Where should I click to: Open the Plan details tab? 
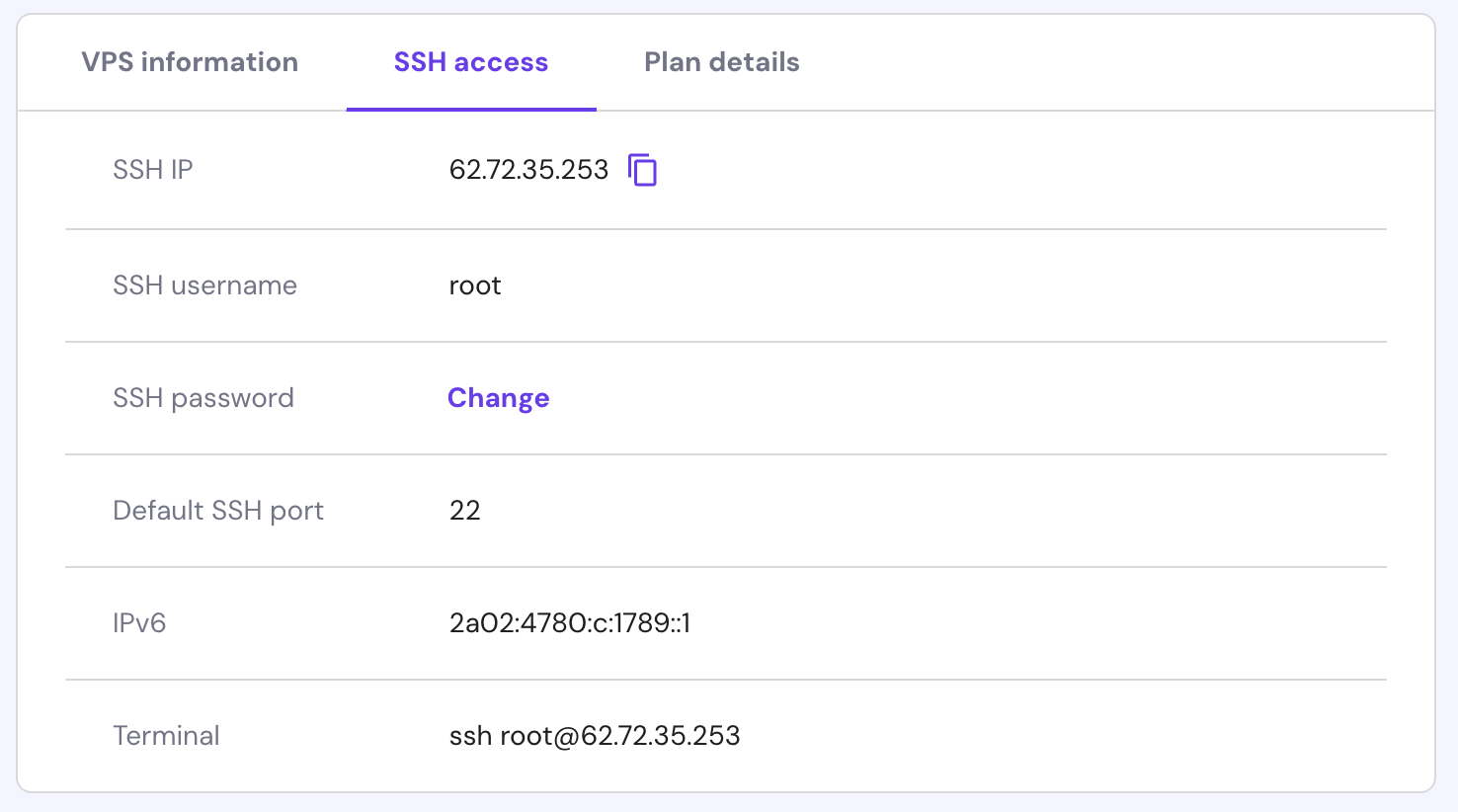coord(721,61)
